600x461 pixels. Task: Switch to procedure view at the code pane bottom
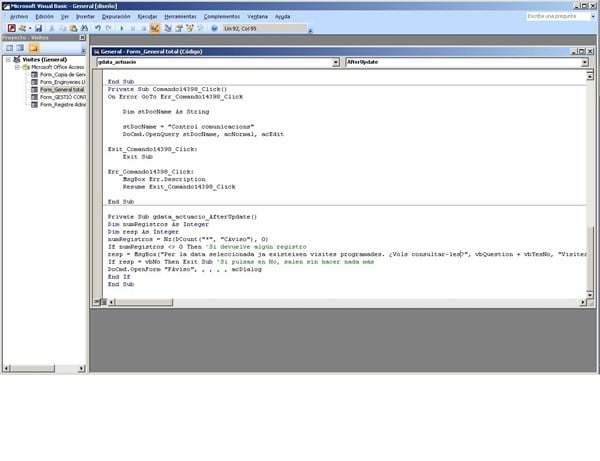coord(96,300)
